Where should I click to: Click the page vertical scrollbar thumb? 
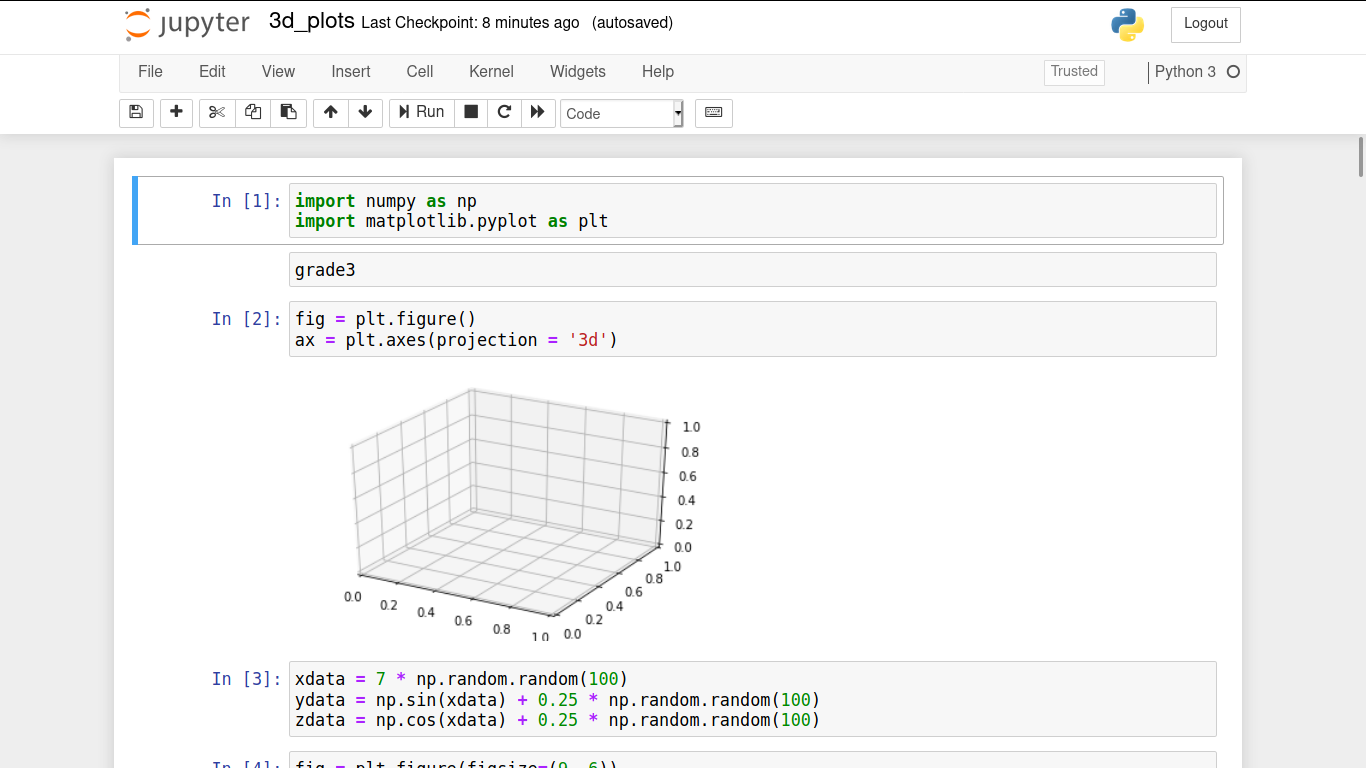pos(1361,157)
